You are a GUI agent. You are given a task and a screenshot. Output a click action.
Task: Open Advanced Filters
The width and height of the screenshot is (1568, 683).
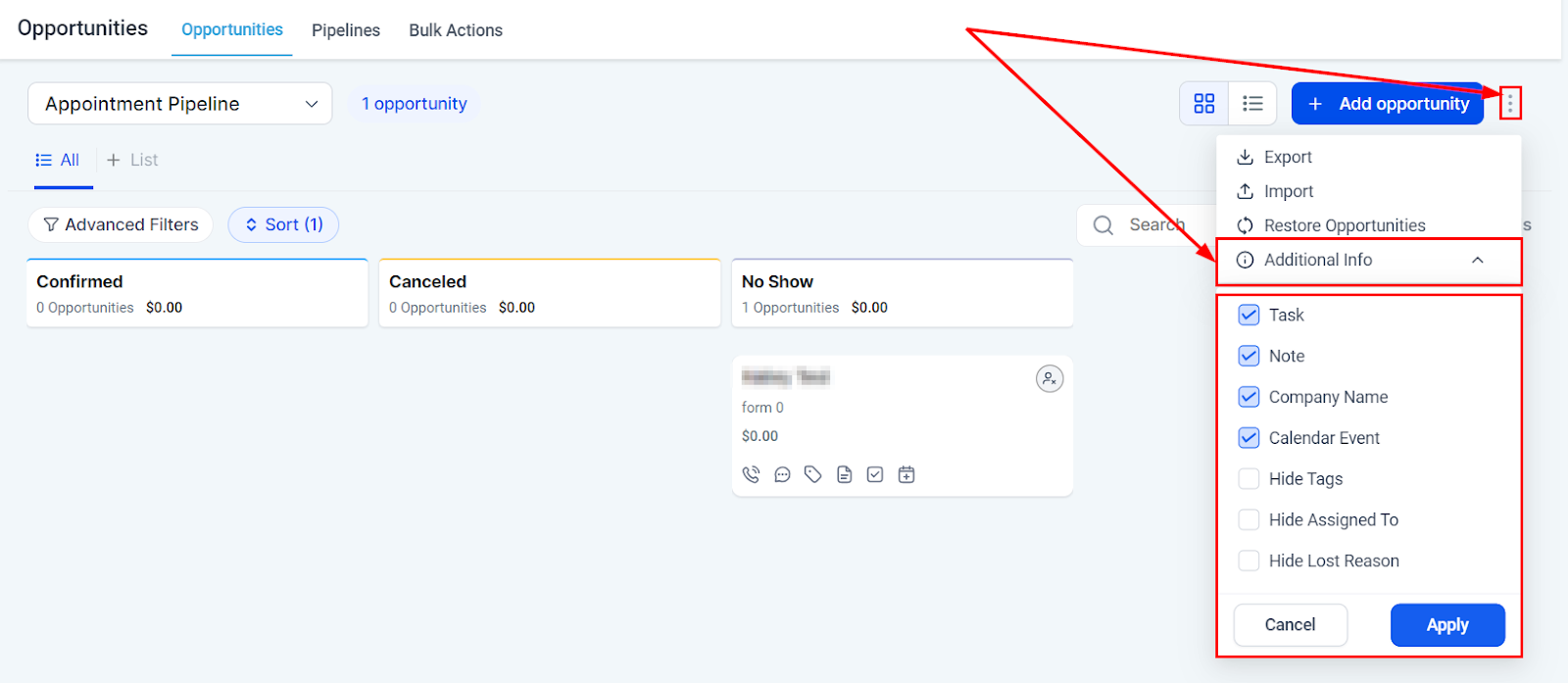pos(121,224)
